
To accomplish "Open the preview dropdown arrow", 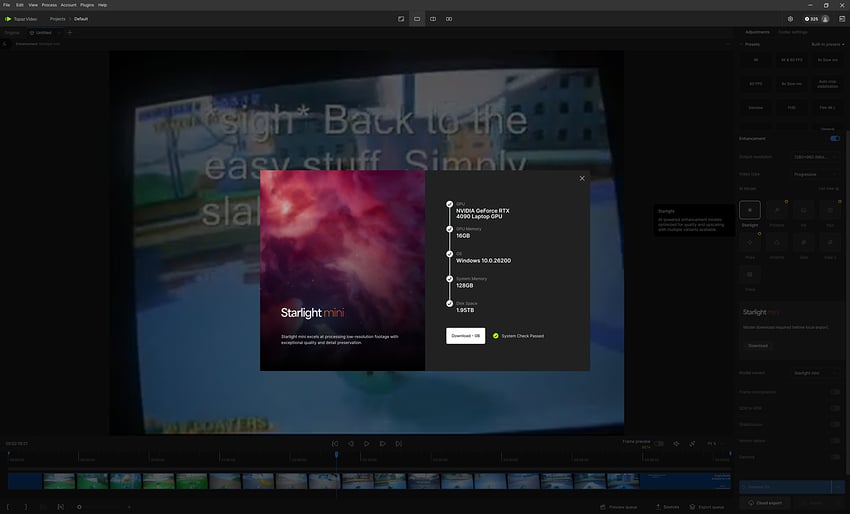I will coord(838,487).
